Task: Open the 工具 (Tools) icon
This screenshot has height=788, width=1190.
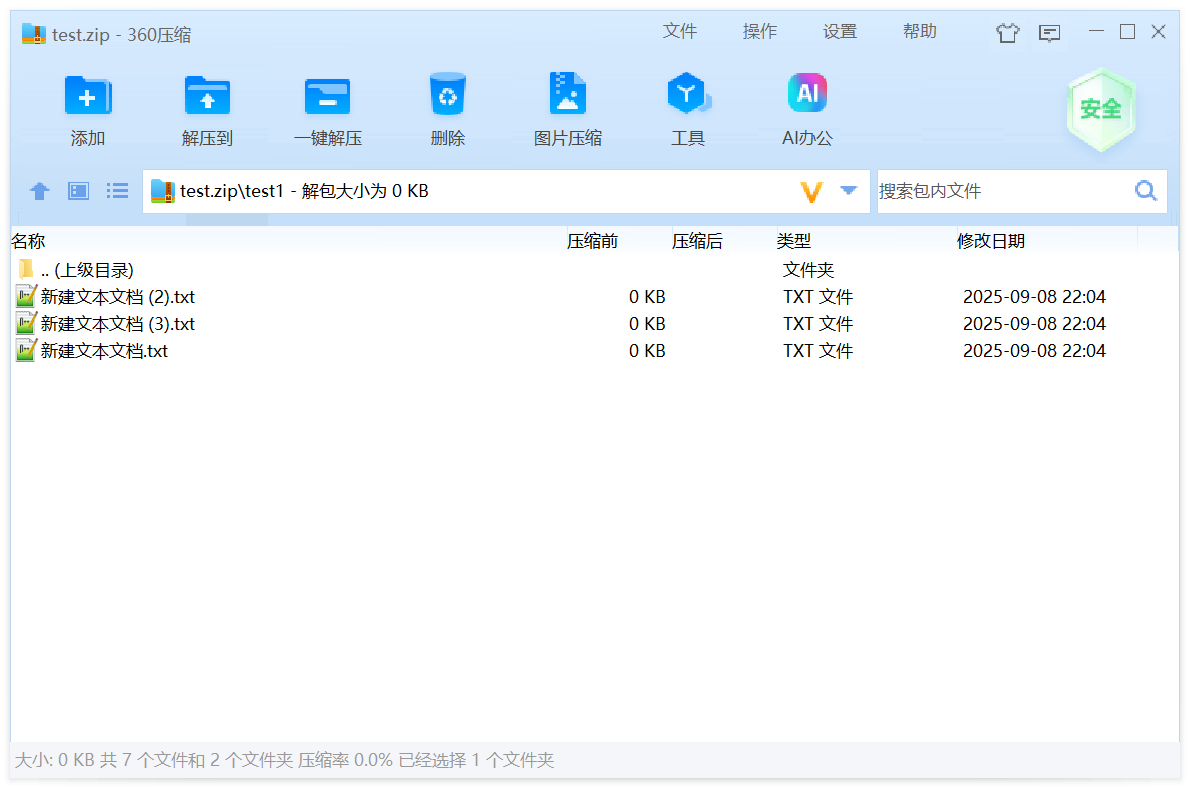Action: pos(687,96)
